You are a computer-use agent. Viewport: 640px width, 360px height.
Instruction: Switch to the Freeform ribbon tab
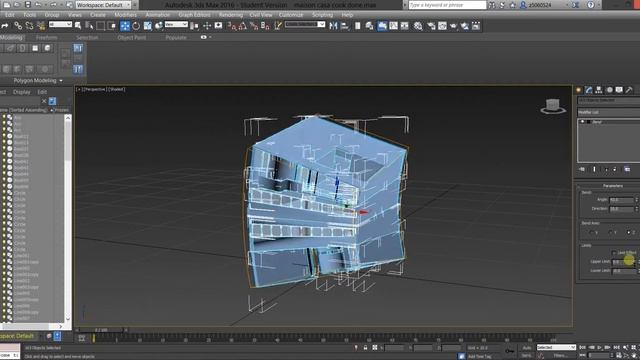tap(47, 37)
